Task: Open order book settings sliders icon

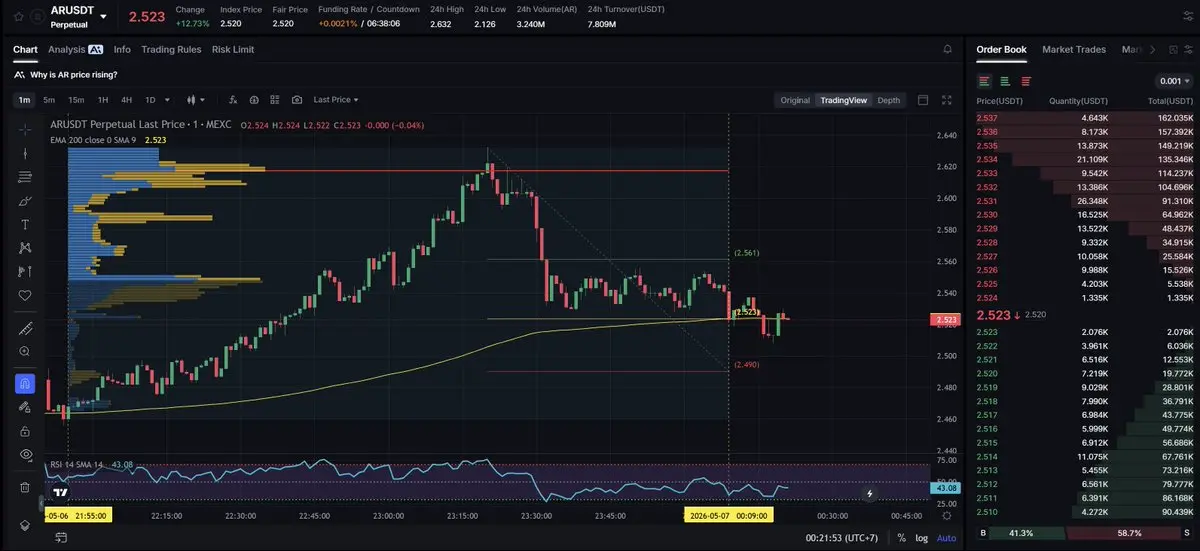Action: click(1187, 49)
